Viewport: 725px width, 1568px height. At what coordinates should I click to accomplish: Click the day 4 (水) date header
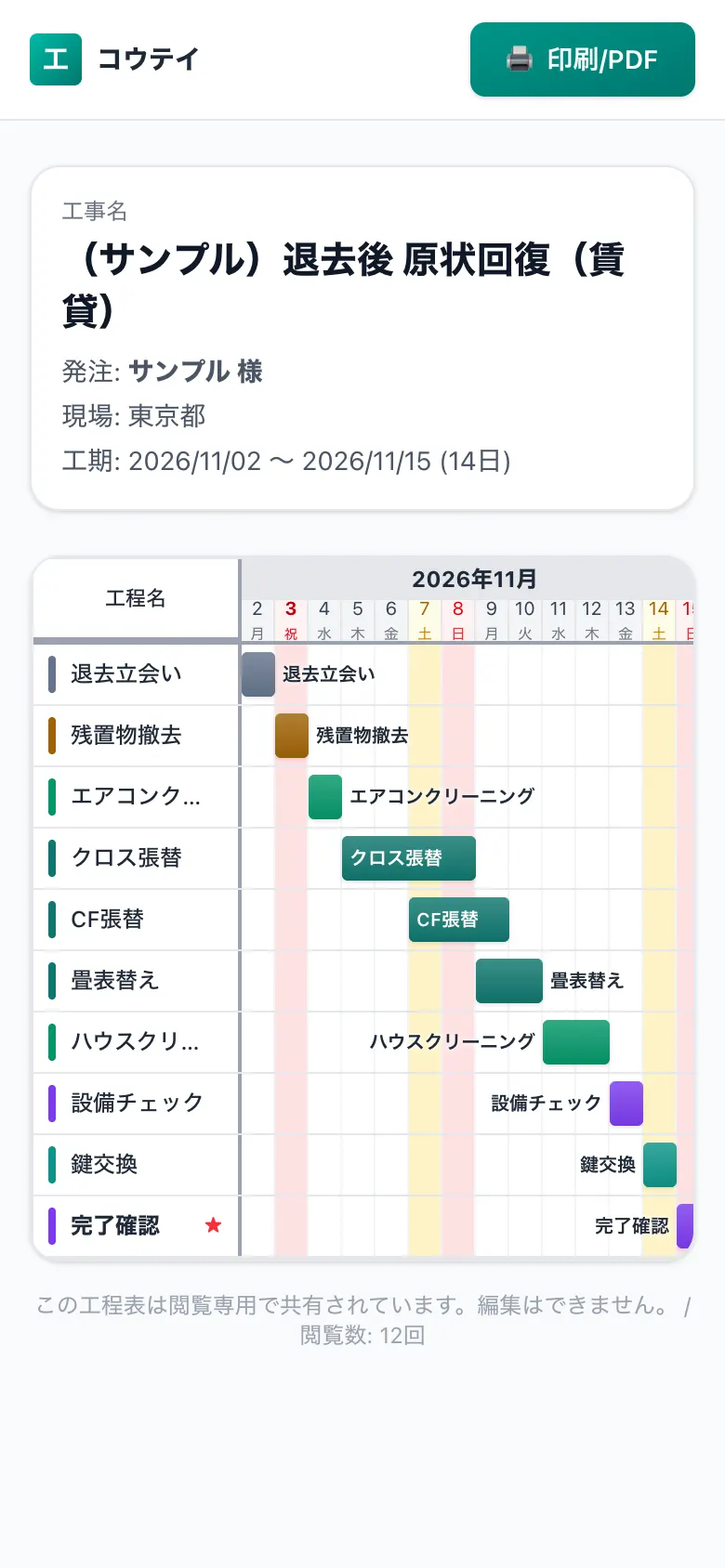(x=324, y=620)
